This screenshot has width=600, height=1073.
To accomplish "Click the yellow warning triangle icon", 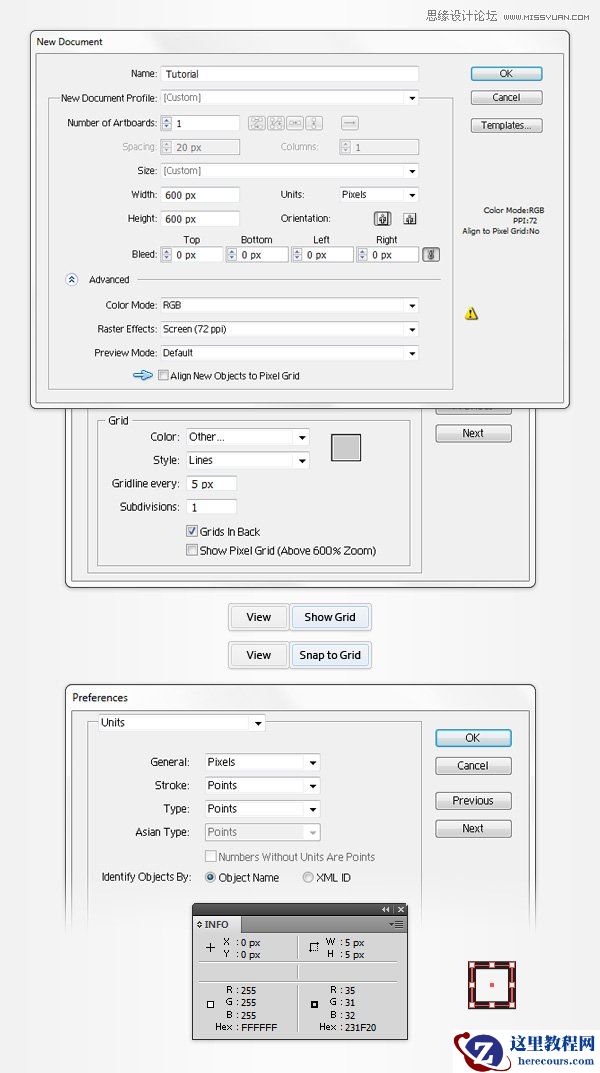I will pyautogui.click(x=471, y=313).
